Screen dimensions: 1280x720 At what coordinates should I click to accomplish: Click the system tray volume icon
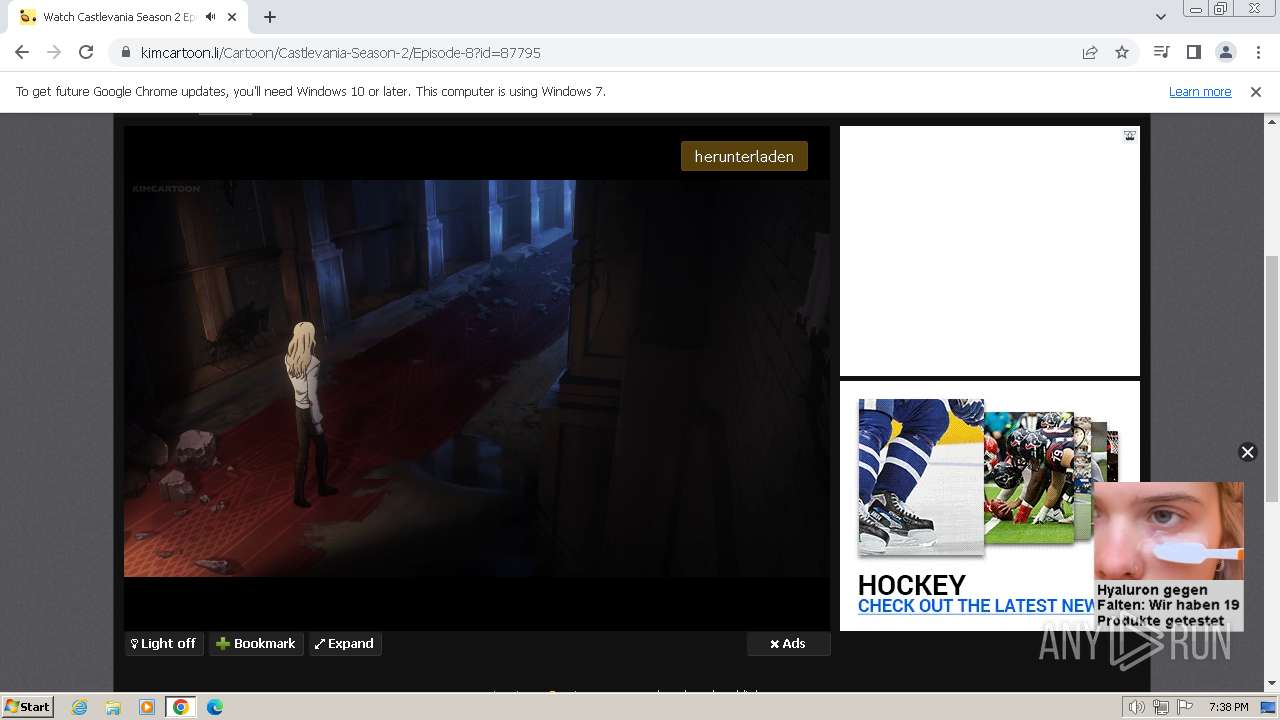[1137, 707]
